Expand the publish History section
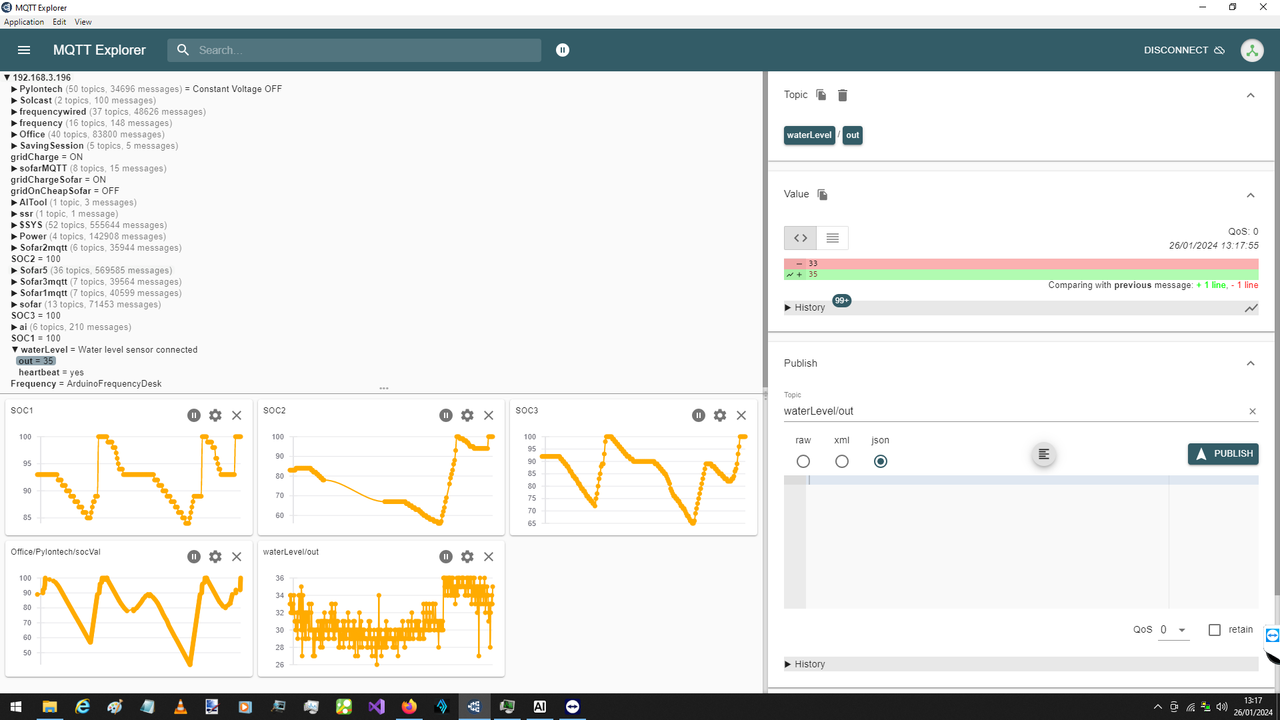Image resolution: width=1280 pixels, height=720 pixels. 805,664
